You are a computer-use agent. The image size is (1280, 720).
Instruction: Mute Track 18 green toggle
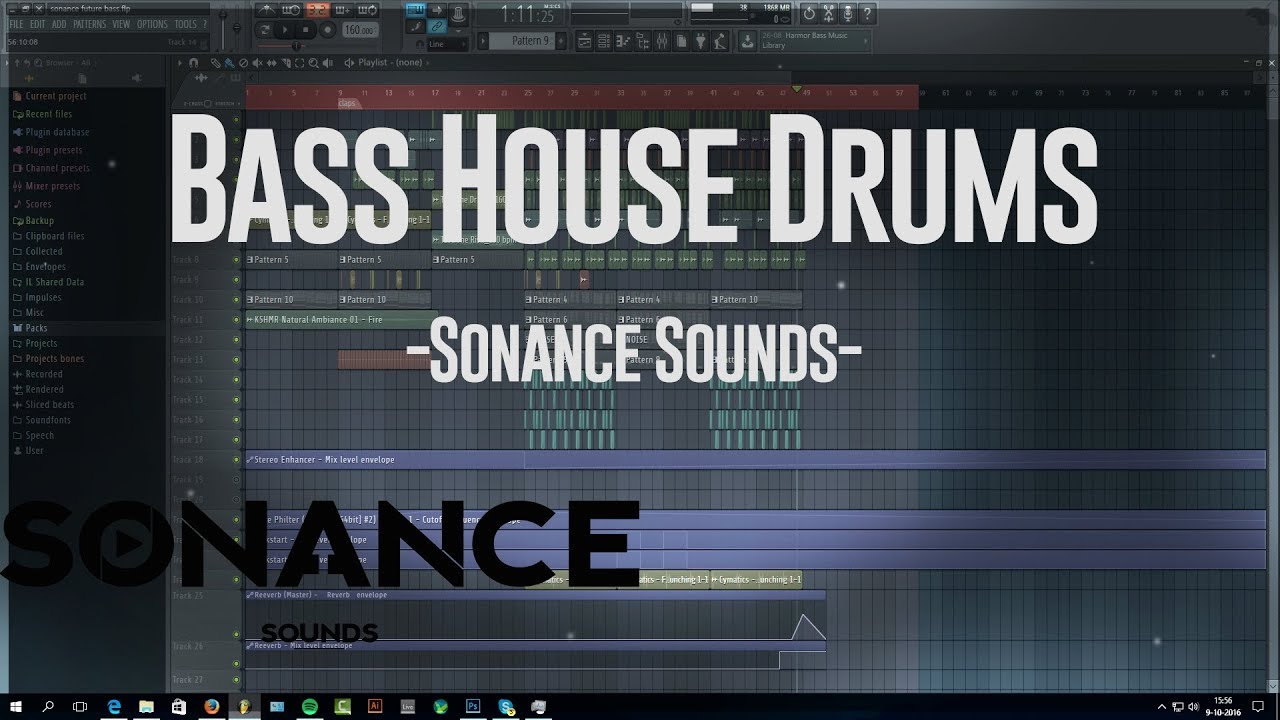point(236,459)
